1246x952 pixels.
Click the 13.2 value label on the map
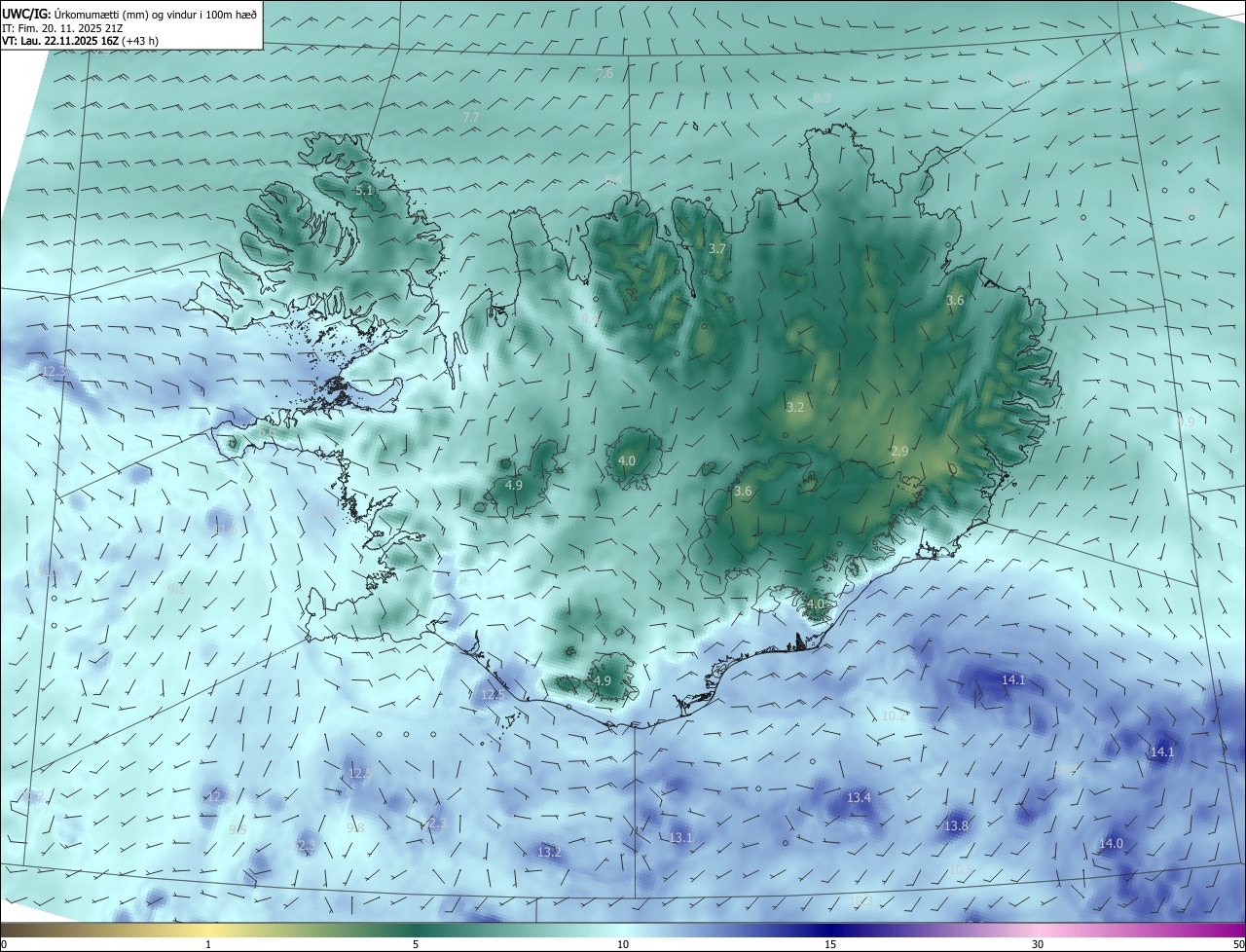coord(549,852)
